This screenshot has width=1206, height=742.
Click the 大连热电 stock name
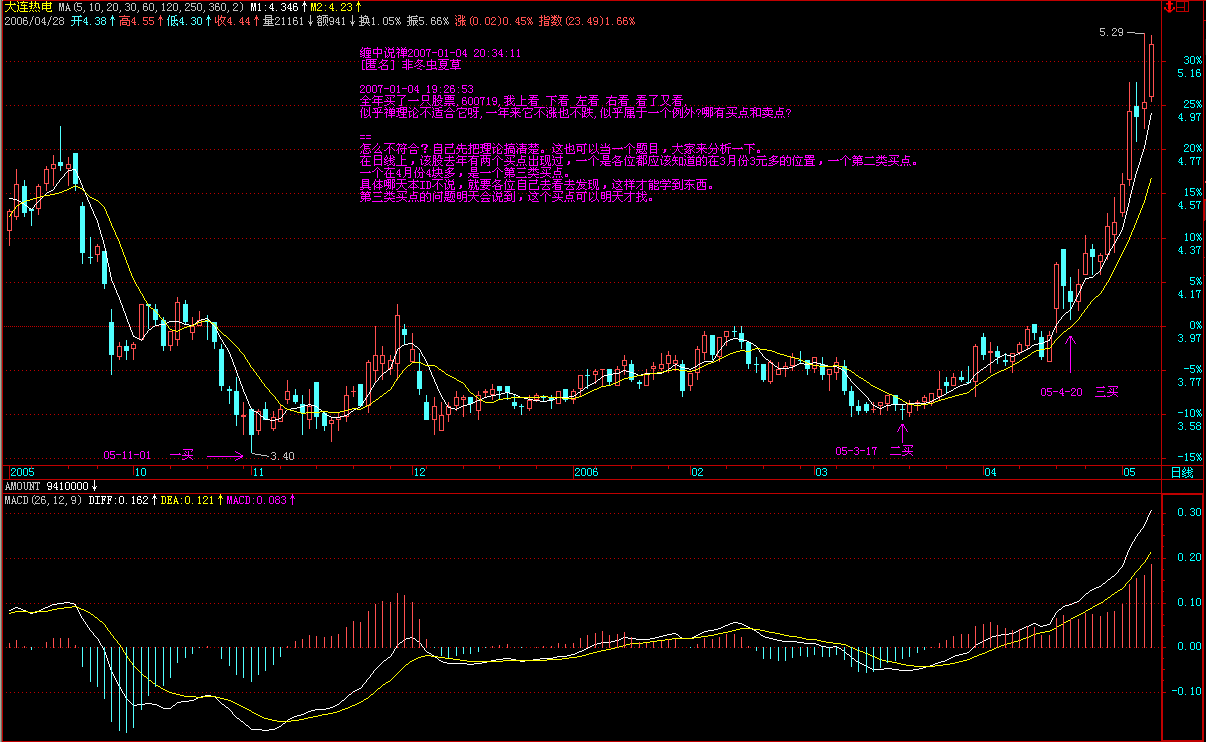28,7
